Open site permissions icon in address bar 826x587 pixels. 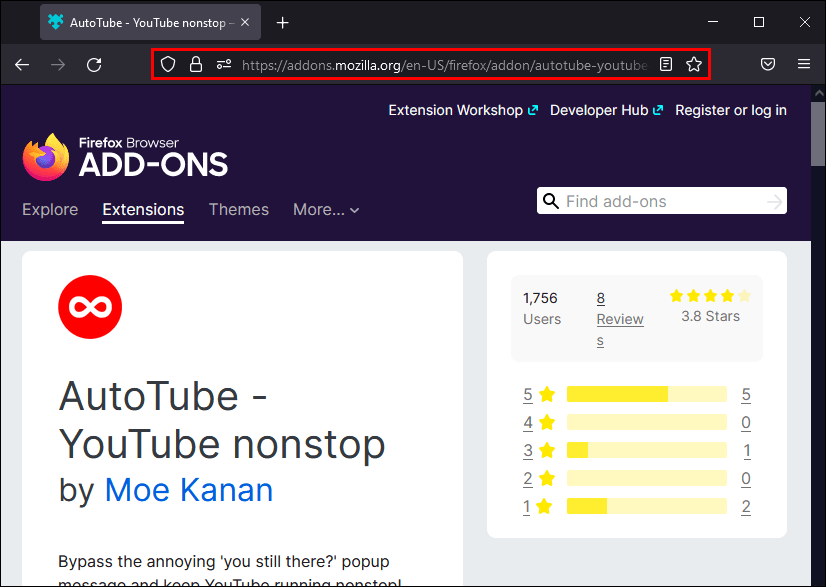coord(223,64)
